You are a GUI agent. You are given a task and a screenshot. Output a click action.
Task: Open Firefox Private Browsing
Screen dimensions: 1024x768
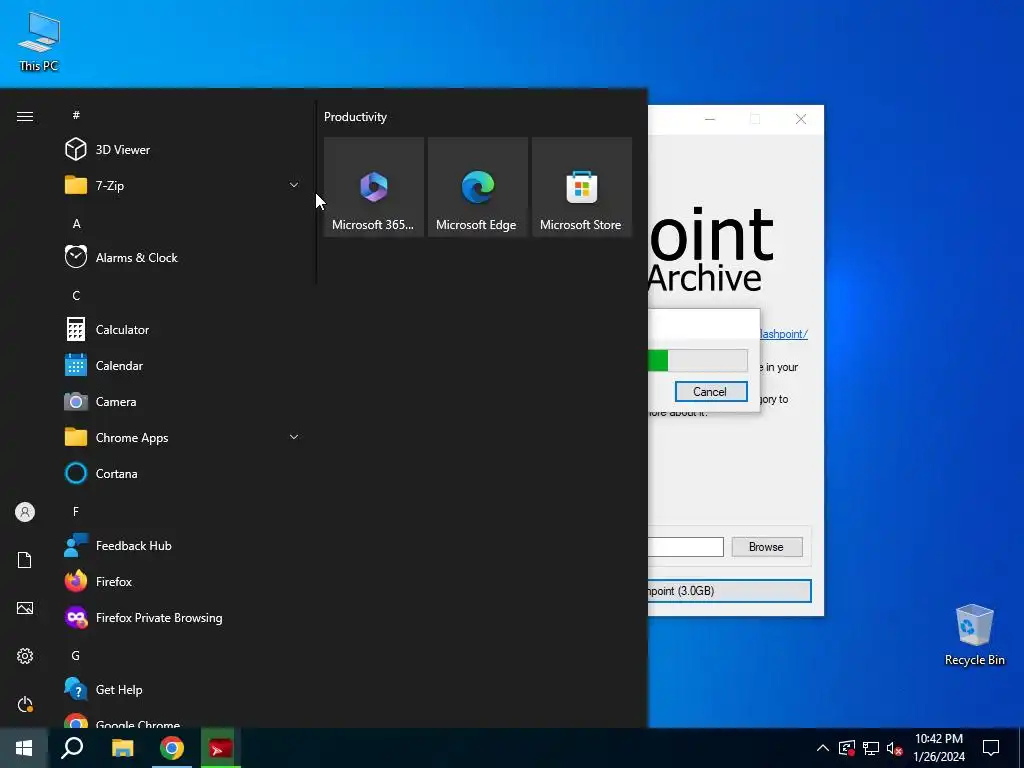183,617
